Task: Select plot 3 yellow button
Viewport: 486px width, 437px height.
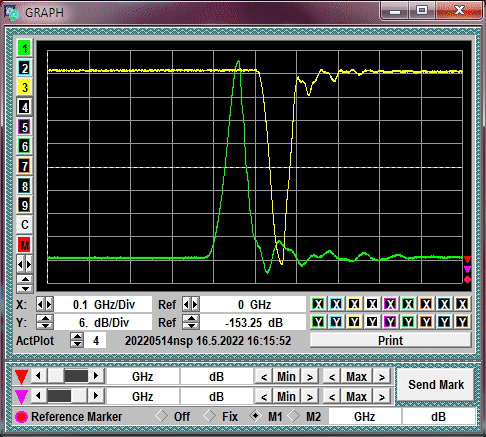Action: click(x=24, y=88)
